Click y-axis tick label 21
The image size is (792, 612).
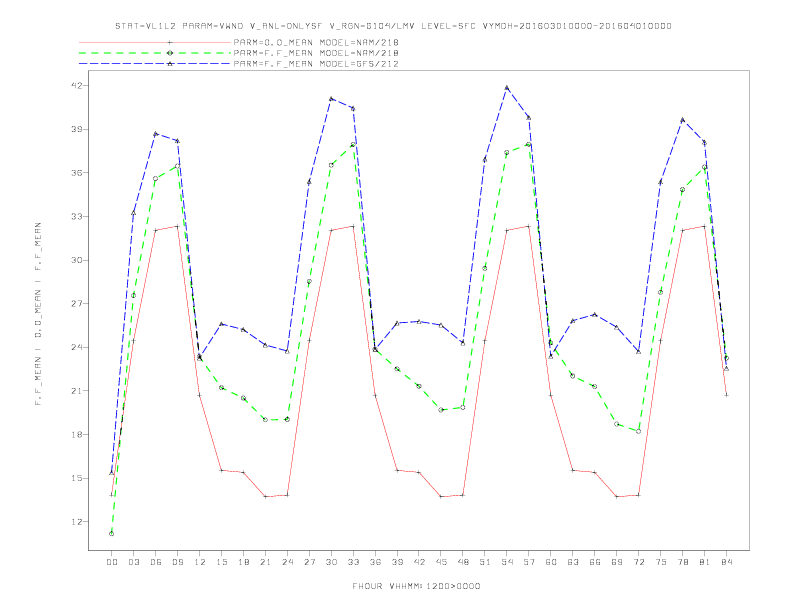pyautogui.click(x=76, y=391)
